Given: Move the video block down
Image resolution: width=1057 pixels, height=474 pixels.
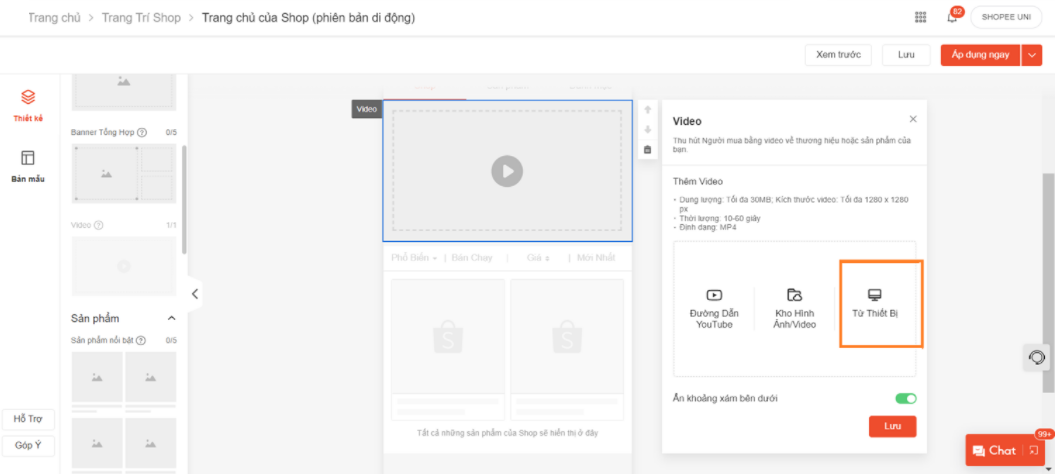Looking at the screenshot, I should tap(647, 130).
